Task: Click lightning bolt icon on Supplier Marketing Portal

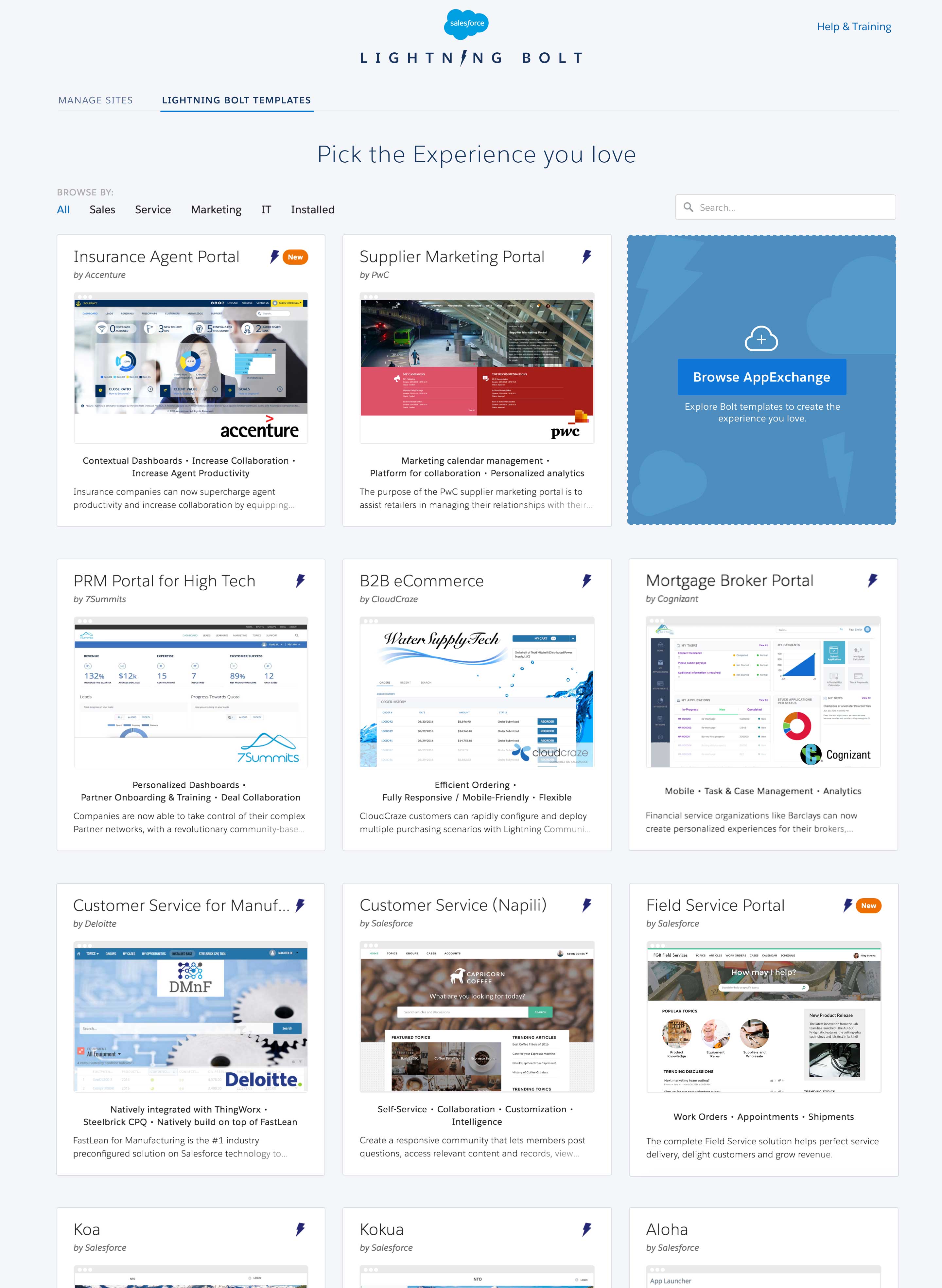Action: pyautogui.click(x=586, y=257)
